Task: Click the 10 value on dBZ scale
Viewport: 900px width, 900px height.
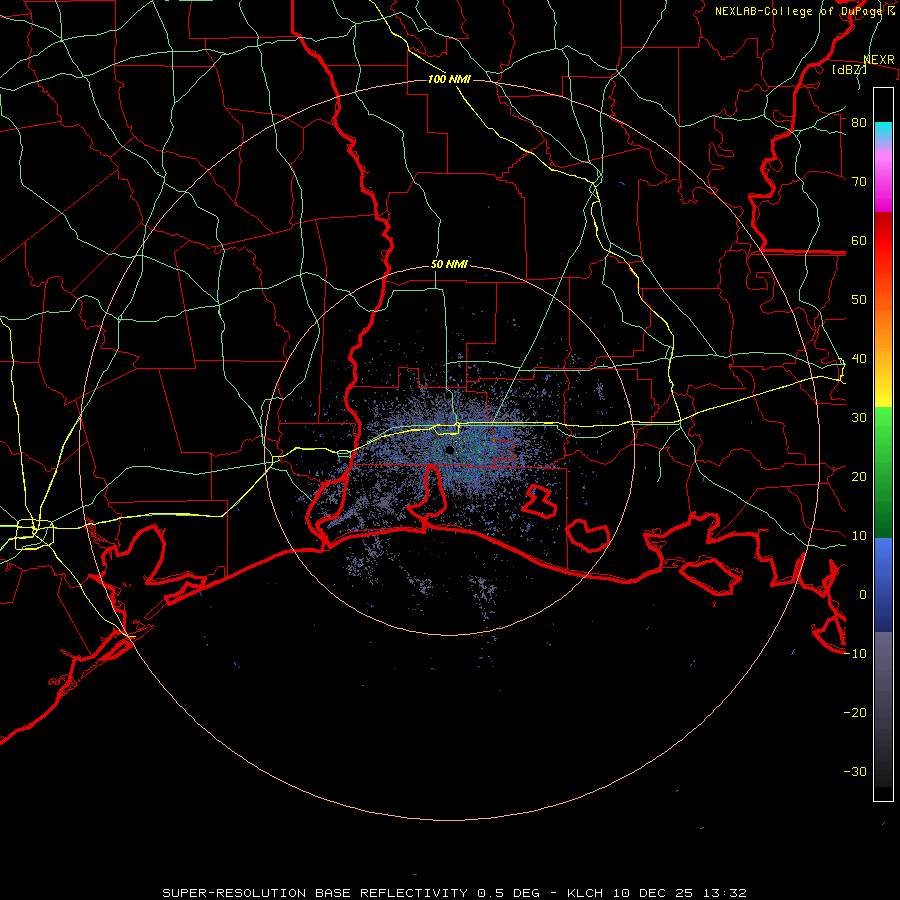Action: [x=859, y=536]
